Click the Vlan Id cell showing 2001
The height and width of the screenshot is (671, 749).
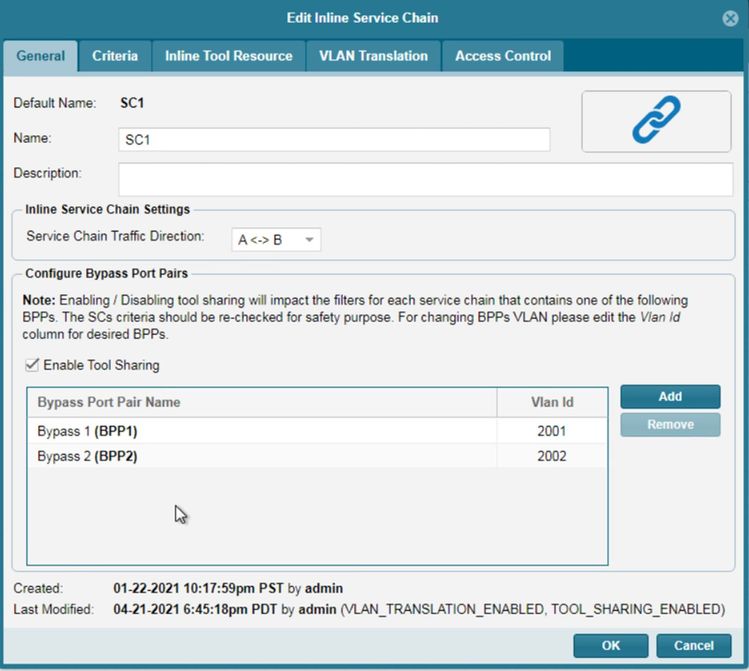(550, 431)
